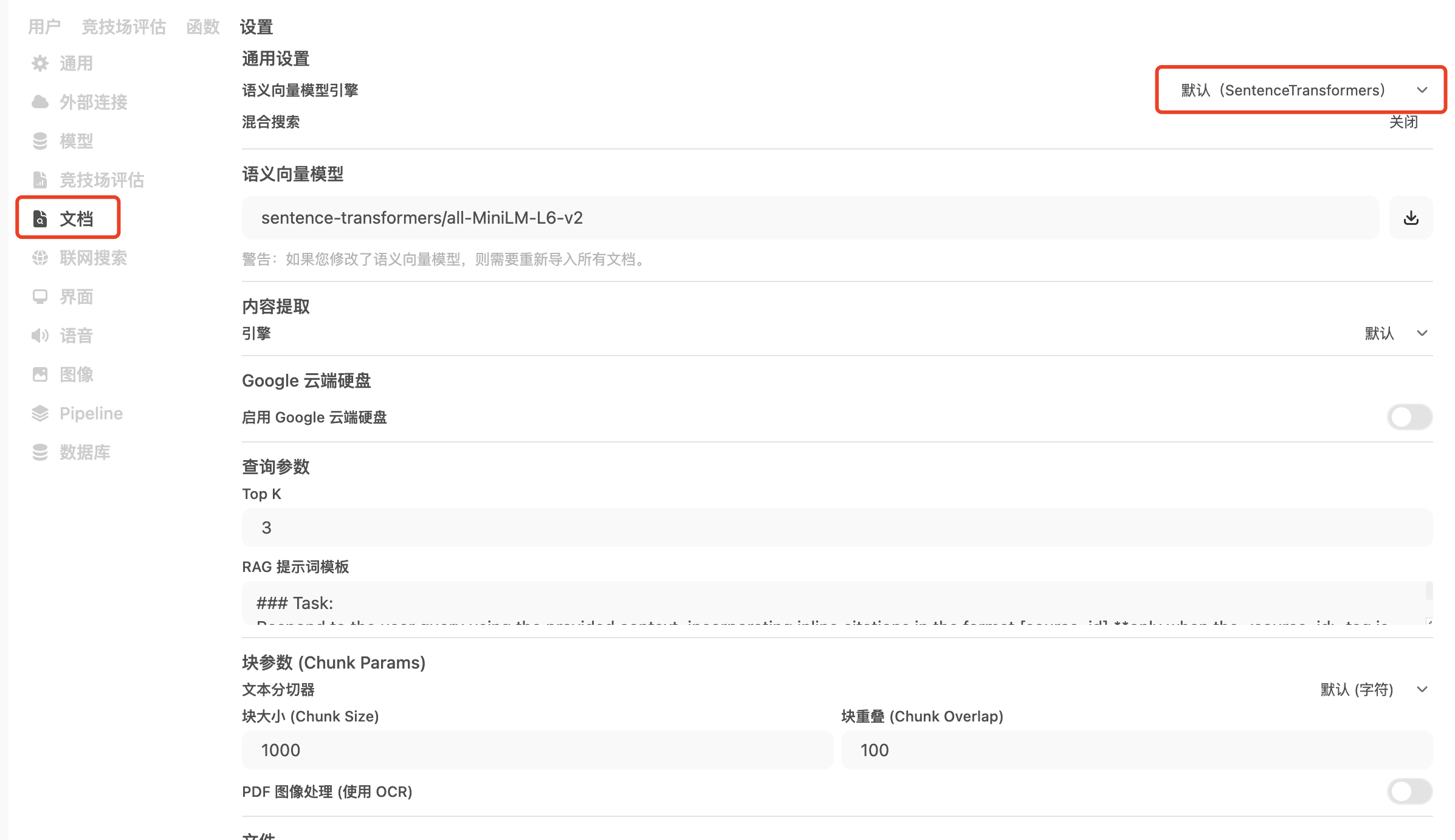
Task: Switch to the 用户 top tab
Action: coord(44,27)
